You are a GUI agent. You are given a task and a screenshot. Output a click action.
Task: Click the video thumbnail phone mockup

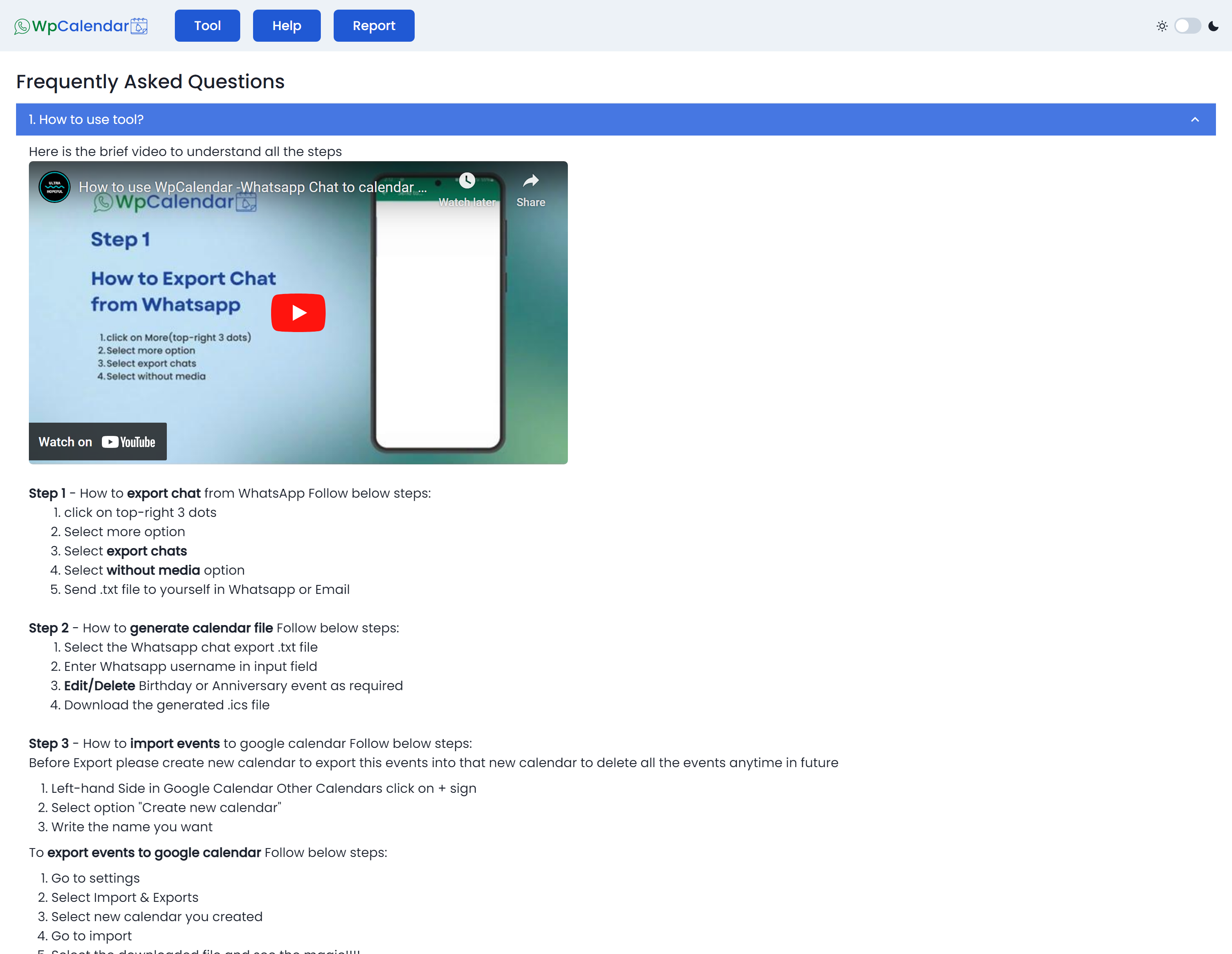[x=438, y=313]
